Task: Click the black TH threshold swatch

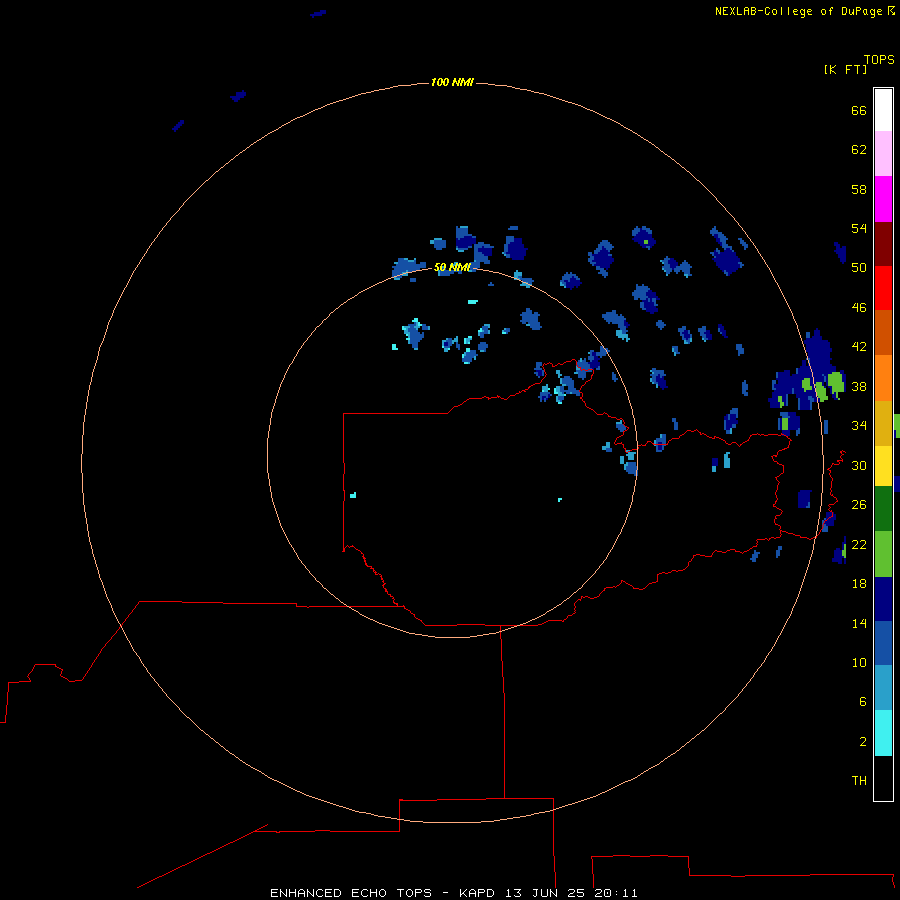Action: click(883, 778)
